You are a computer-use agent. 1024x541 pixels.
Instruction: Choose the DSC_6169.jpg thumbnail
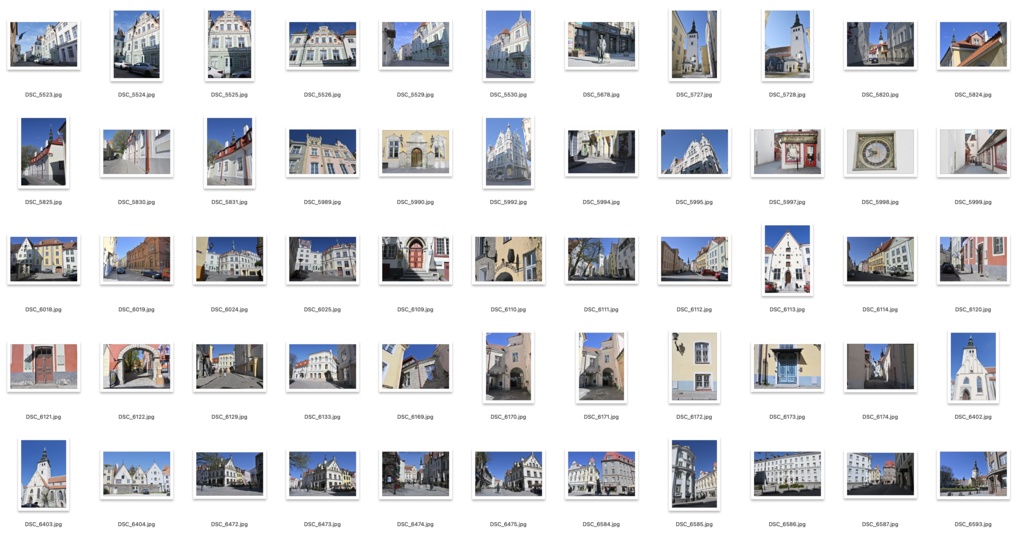415,367
